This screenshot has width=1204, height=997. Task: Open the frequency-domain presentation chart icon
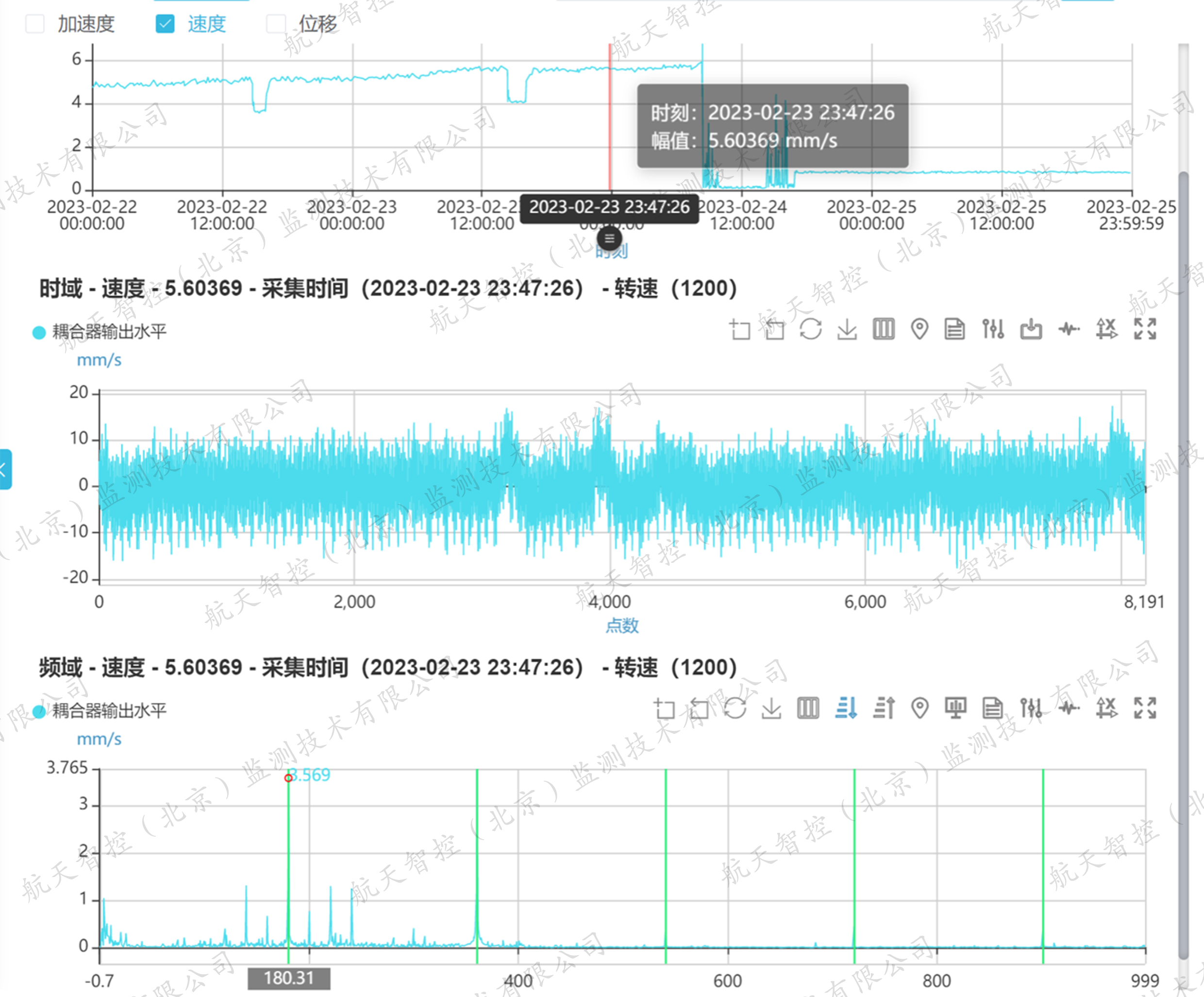[x=956, y=709]
